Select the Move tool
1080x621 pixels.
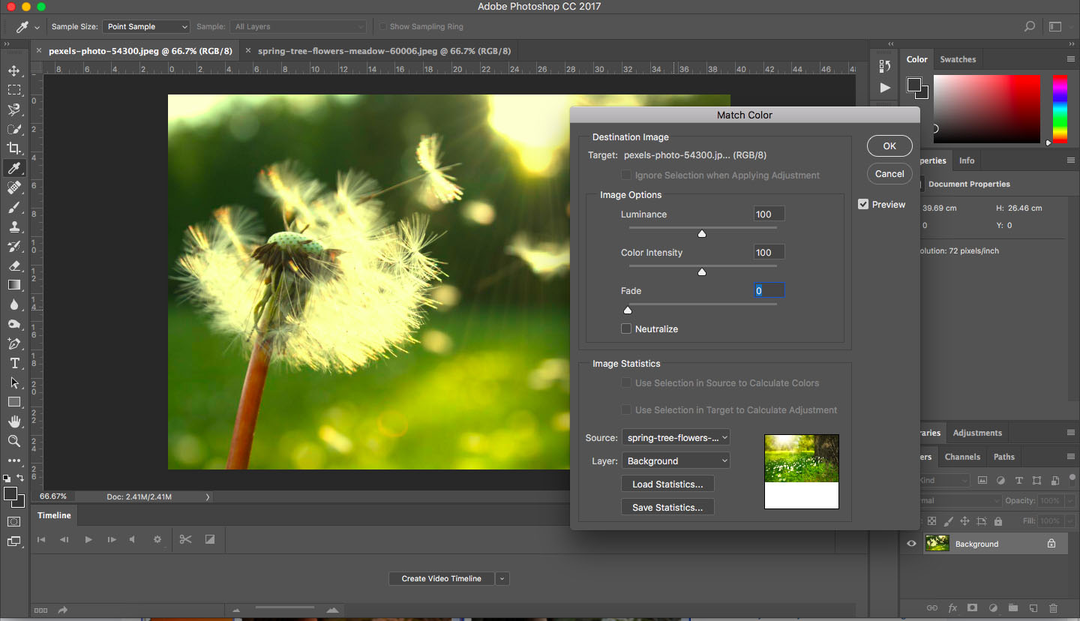pos(14,71)
